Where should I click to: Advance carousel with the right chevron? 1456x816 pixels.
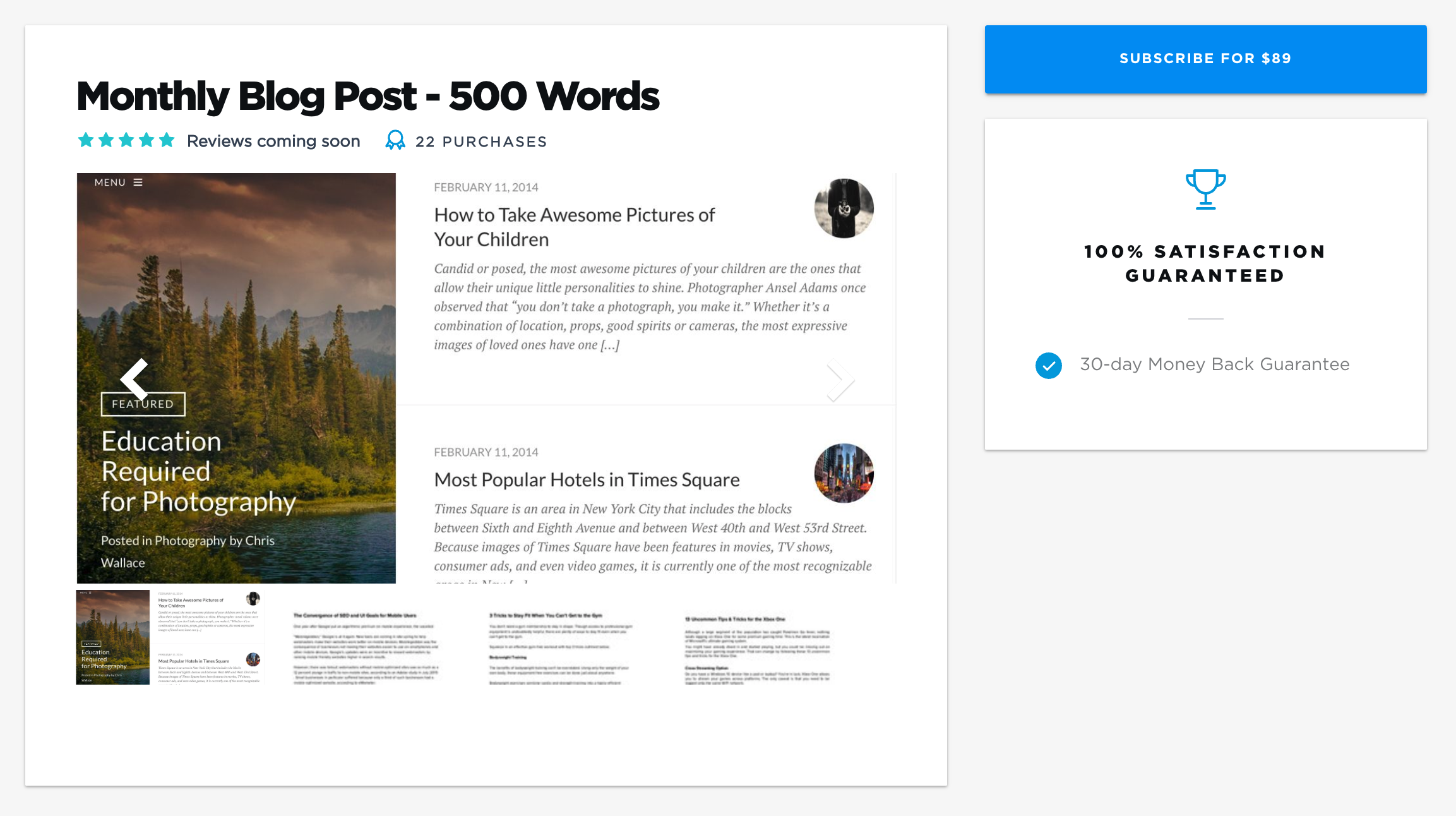pos(840,380)
